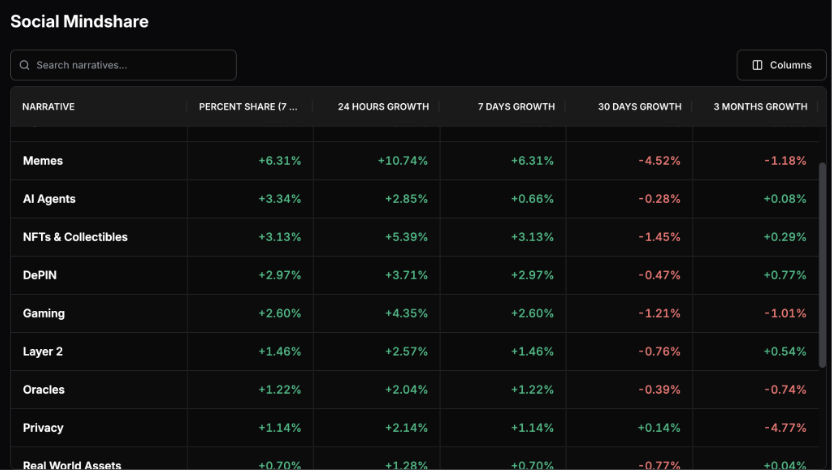This screenshot has height=476, width=838.
Task: Sort by 3 Months Growth header
Action: (760, 107)
